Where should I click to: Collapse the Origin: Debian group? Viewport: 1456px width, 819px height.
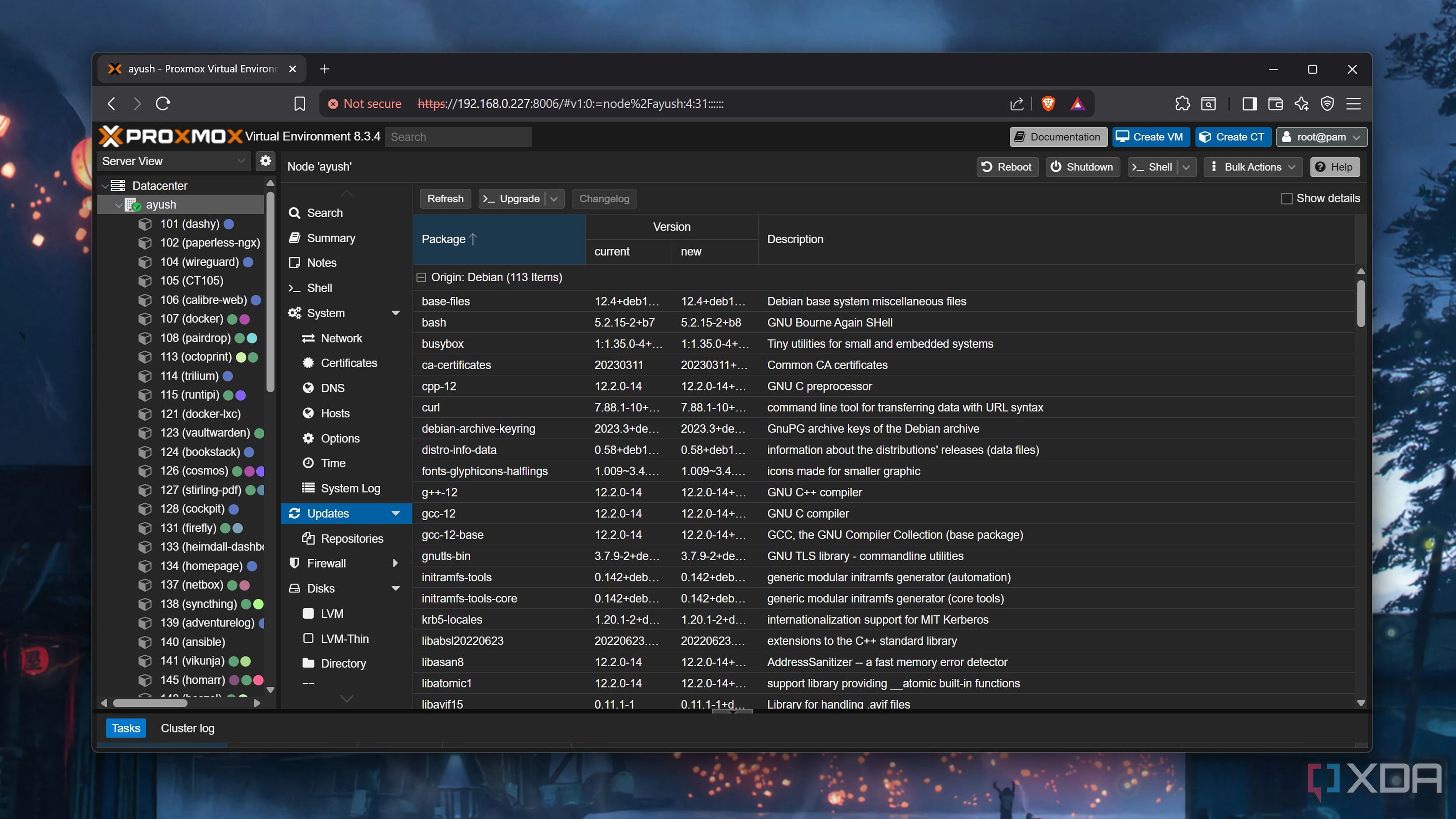point(420,277)
